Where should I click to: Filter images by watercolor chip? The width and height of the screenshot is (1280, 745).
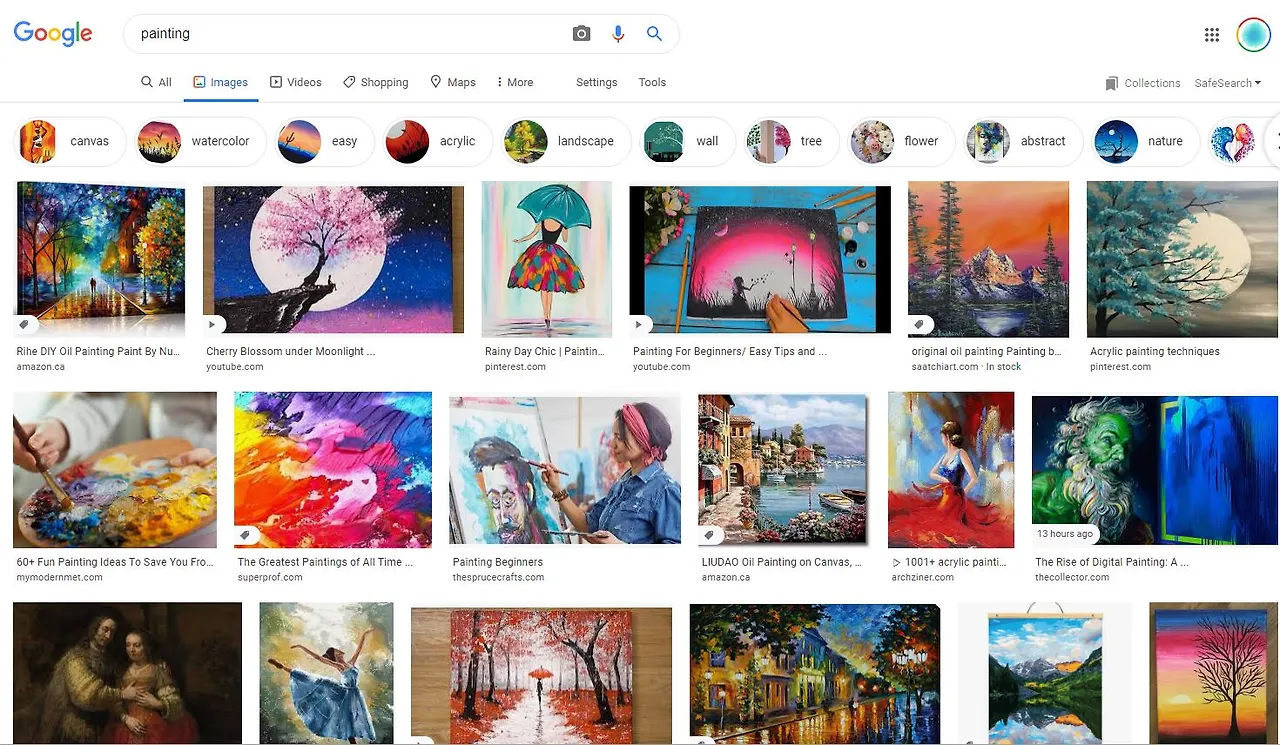coord(201,141)
